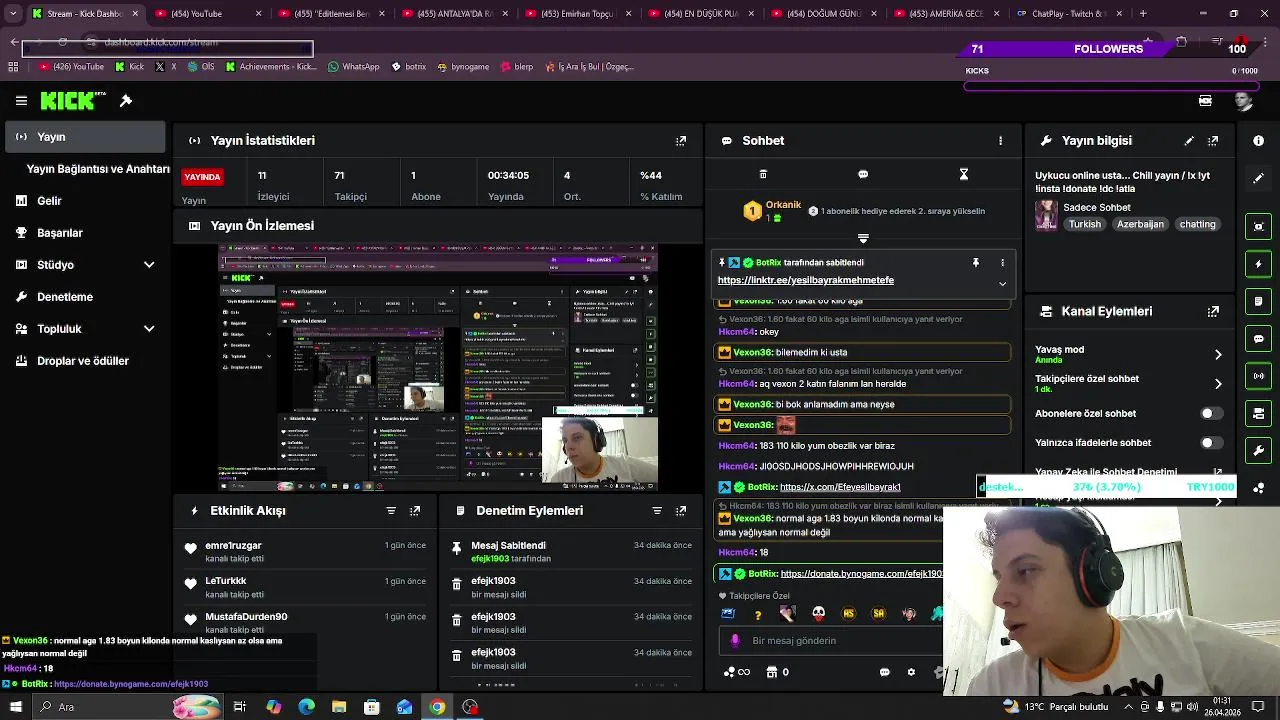The width and height of the screenshot is (1280, 720).
Task: Open Microsoft Edge from the taskbar
Action: 306,707
